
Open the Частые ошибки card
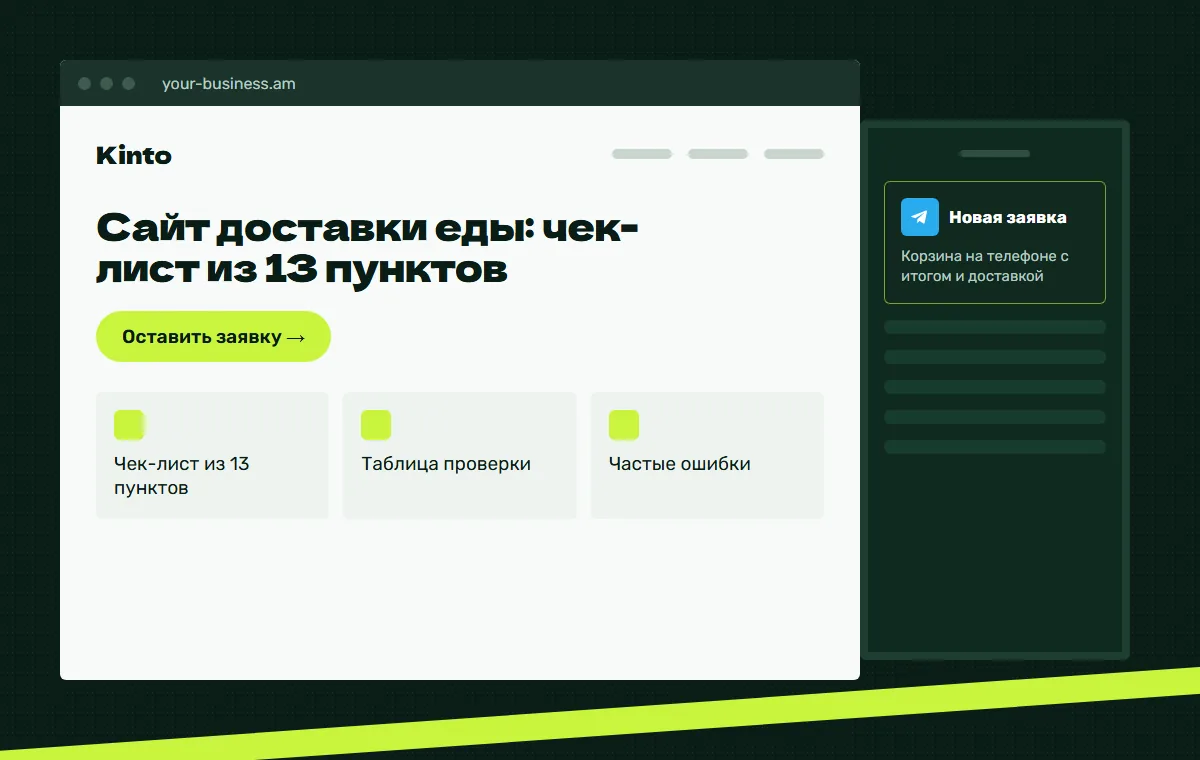click(x=707, y=455)
